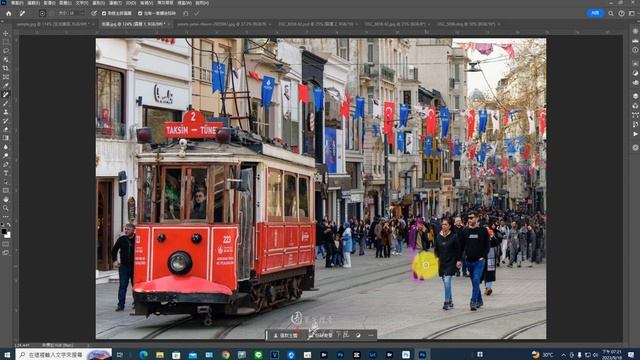
Task: Open the Edit Toolbar three-dots button
Action: click(x=6, y=216)
